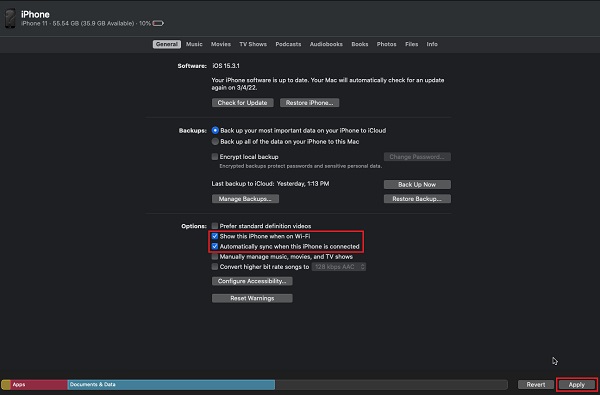
Task: Click the Change Password button
Action: click(x=417, y=157)
